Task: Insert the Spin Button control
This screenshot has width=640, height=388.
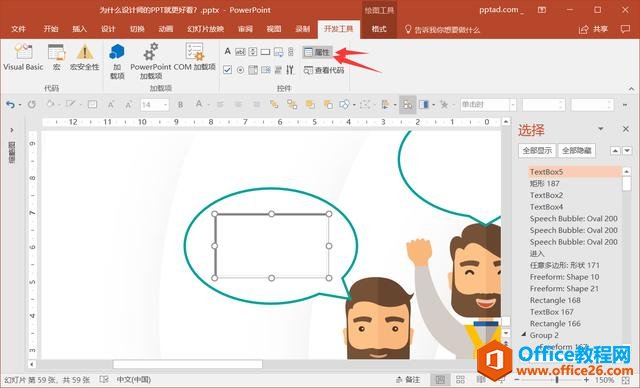Action: click(x=253, y=52)
